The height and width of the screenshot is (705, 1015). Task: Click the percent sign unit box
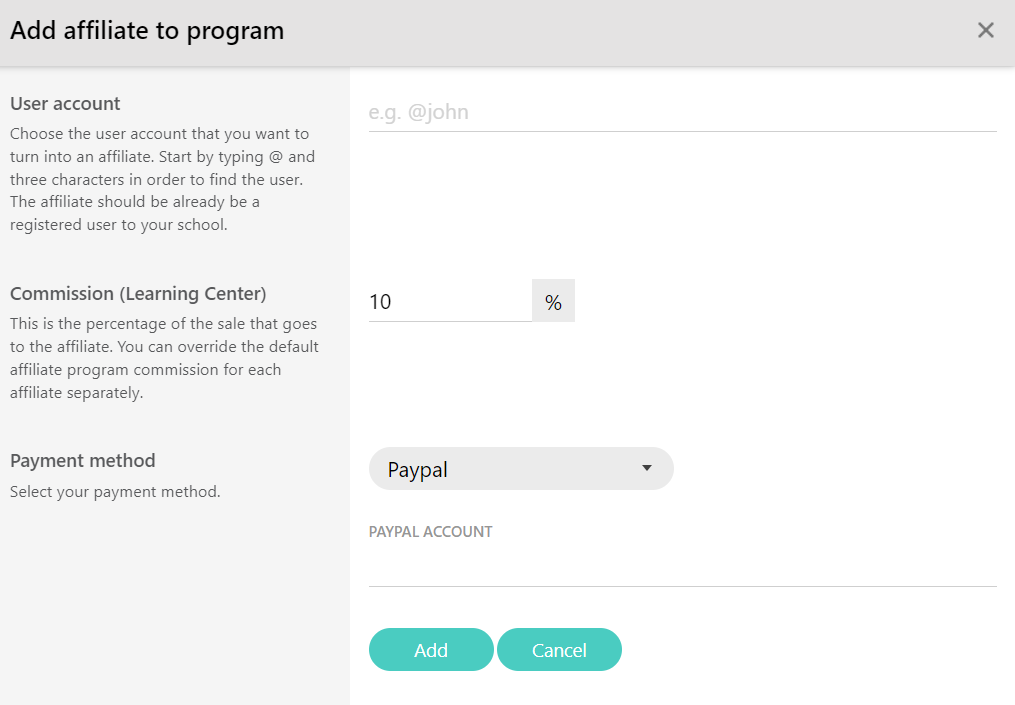tap(553, 301)
